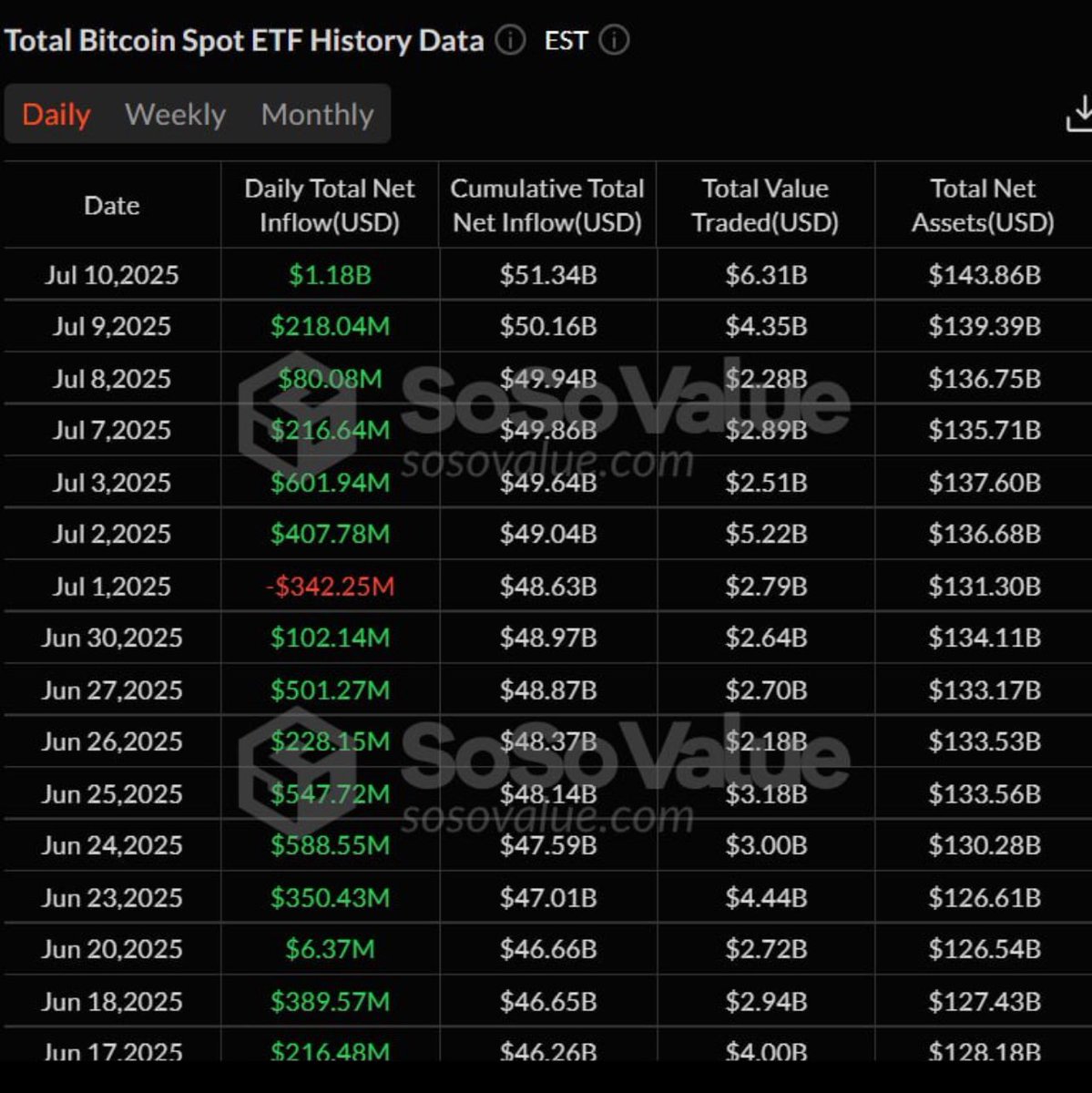The height and width of the screenshot is (1093, 1092).
Task: Select the $143.86B net assets cell
Action: (985, 275)
